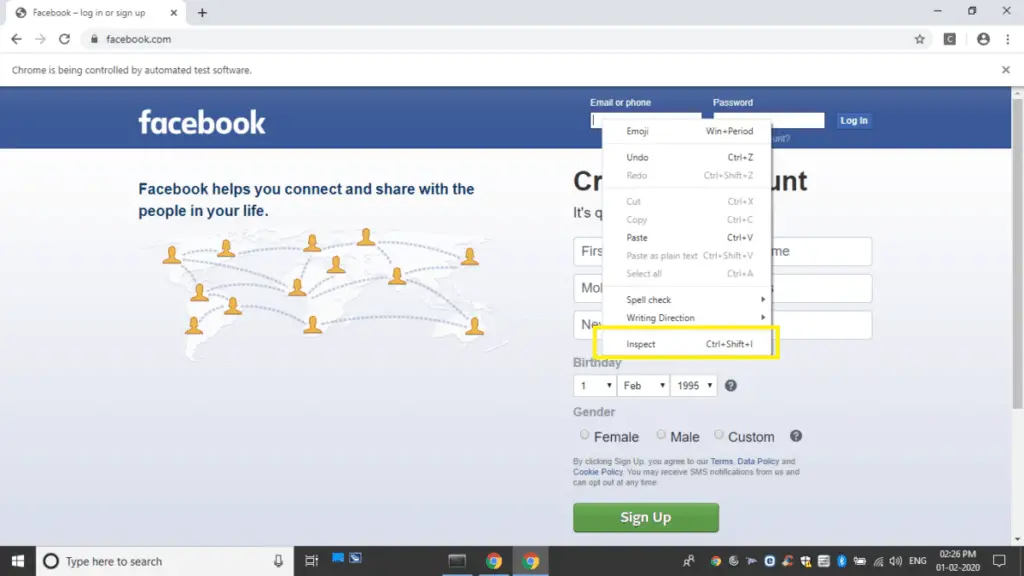Click the browser forward arrow
Image resolution: width=1024 pixels, height=576 pixels.
(x=40, y=39)
